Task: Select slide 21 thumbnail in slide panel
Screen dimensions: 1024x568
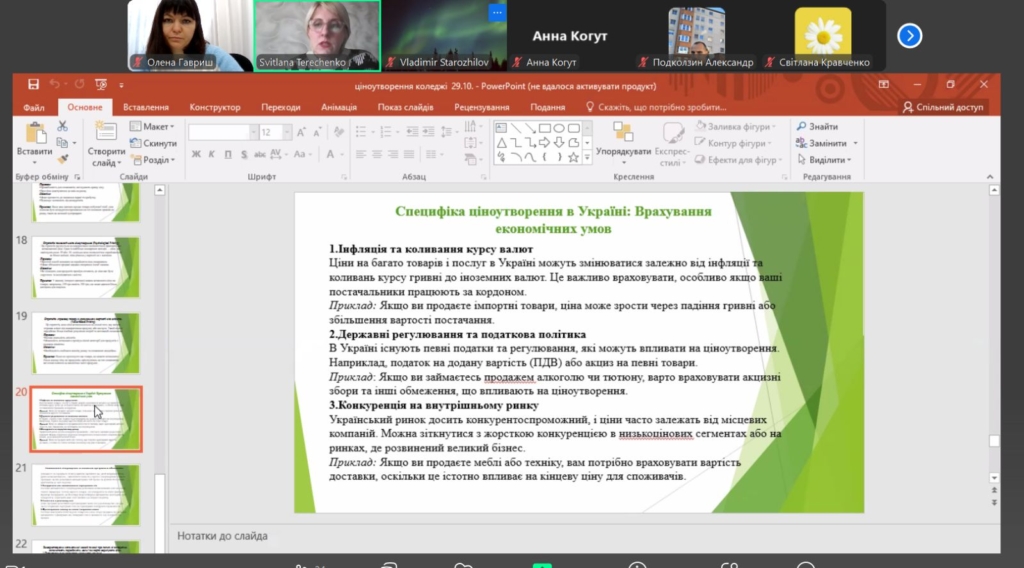Action: (x=86, y=494)
